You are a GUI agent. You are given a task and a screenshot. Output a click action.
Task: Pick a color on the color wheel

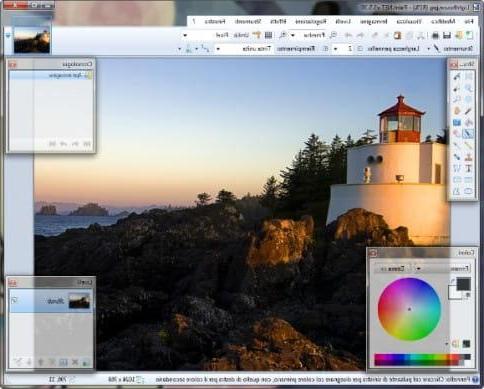coord(409,309)
